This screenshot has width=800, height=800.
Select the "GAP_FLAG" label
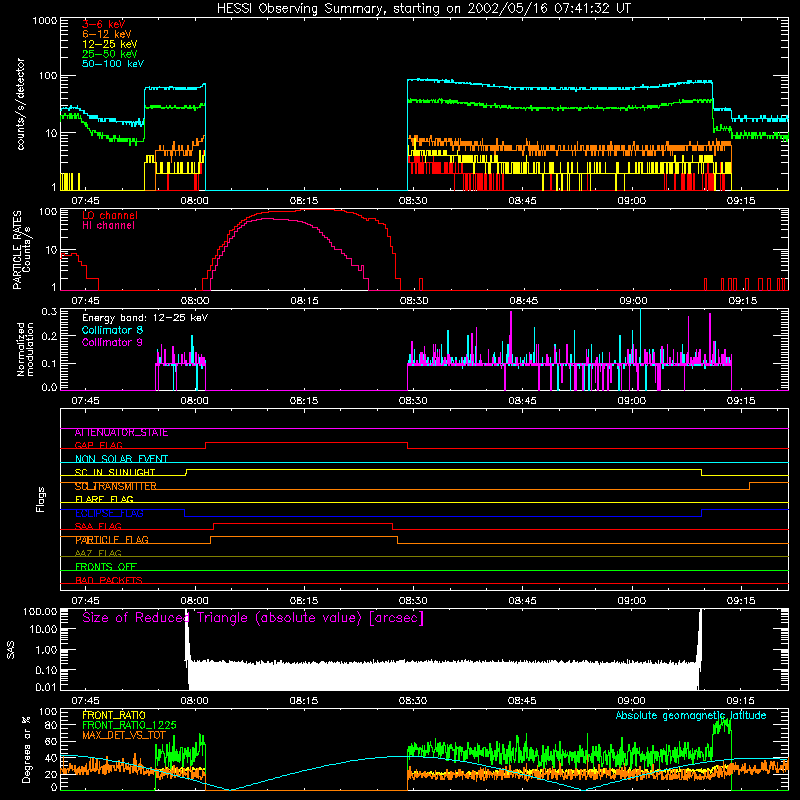click(98, 445)
